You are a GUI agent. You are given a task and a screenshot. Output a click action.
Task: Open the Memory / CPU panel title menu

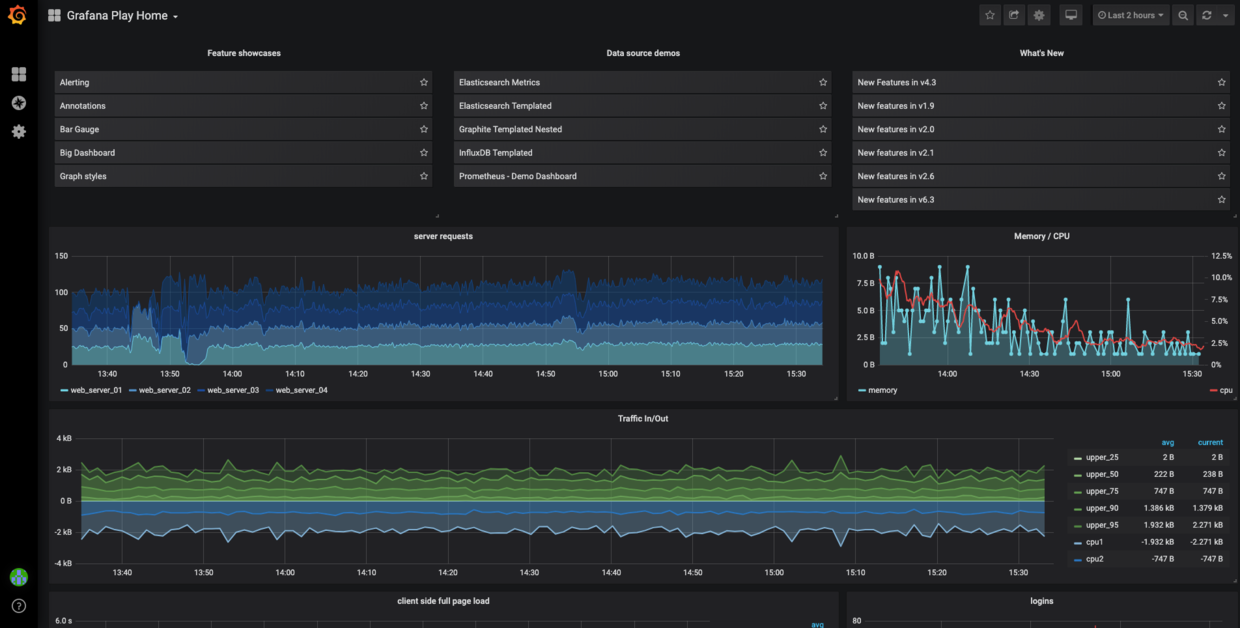coord(1042,237)
